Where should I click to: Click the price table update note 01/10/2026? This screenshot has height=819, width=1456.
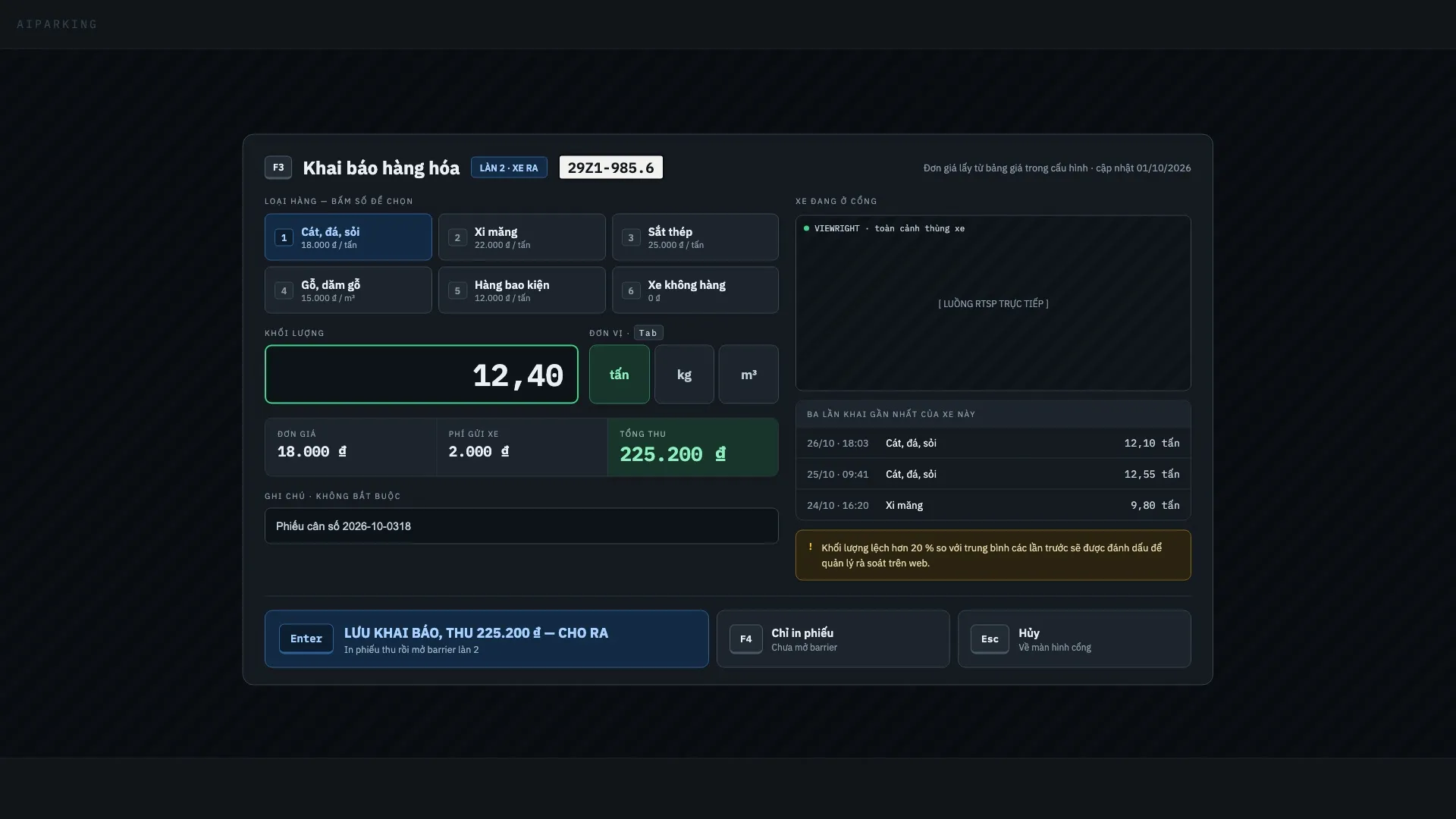[1057, 168]
